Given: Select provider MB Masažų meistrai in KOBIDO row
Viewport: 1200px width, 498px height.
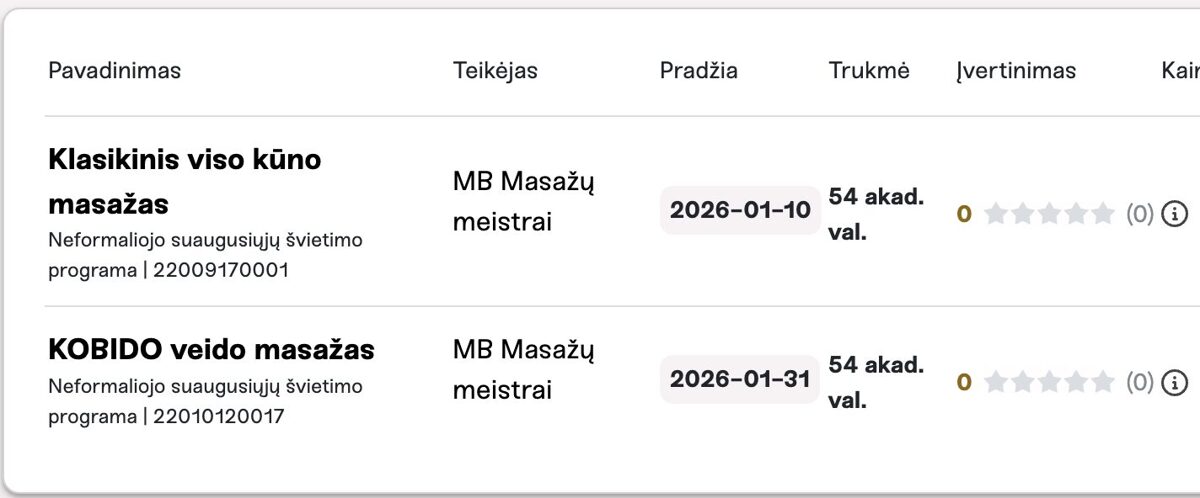Looking at the screenshot, I should (x=523, y=369).
